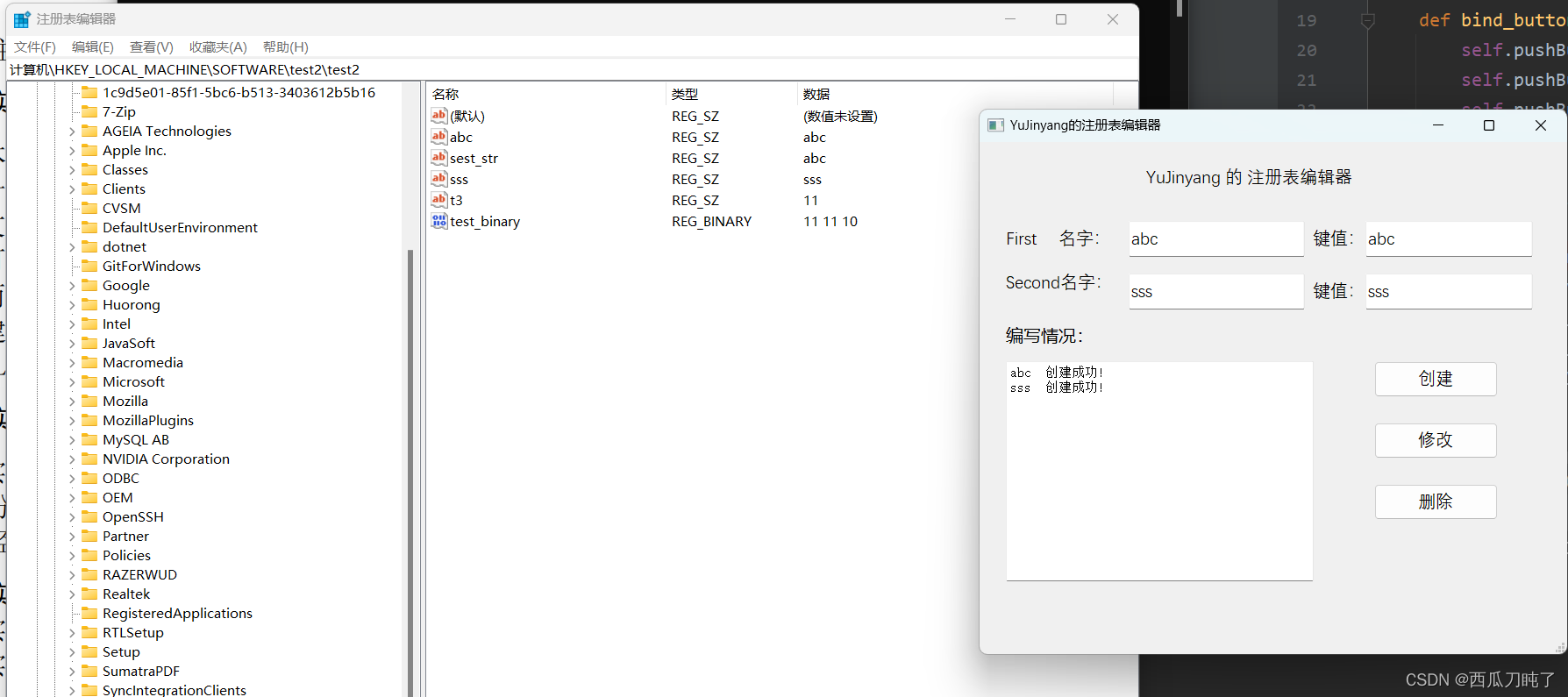Viewport: 1568px width, 697px height.
Task: Click the 修改 button
Action: [x=1436, y=440]
